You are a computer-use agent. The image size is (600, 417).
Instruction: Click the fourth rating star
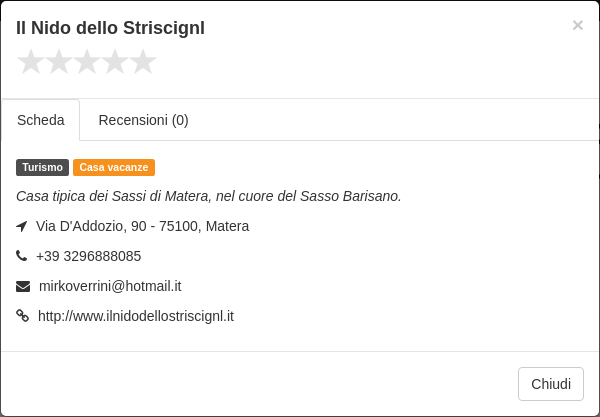(x=115, y=62)
